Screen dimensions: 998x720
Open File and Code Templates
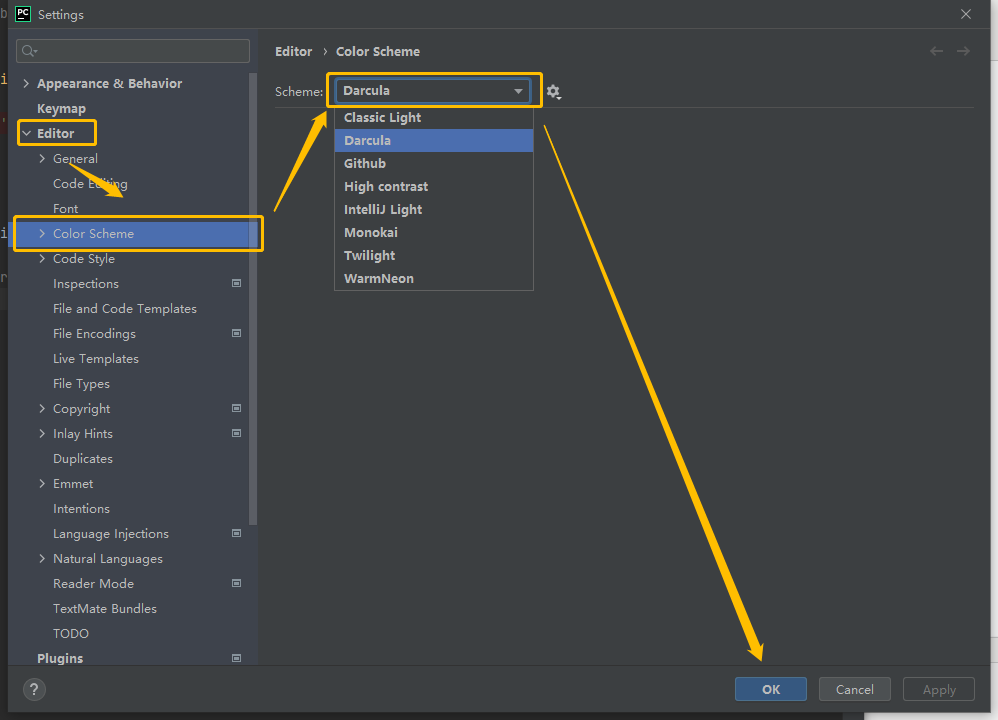pos(125,309)
